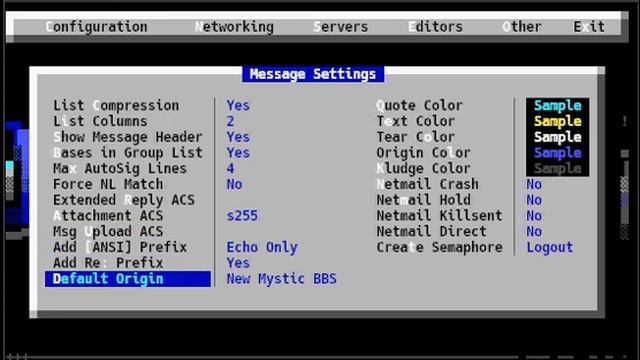Click the Message Settings title
Image resolution: width=640 pixels, height=360 pixels.
tap(313, 74)
